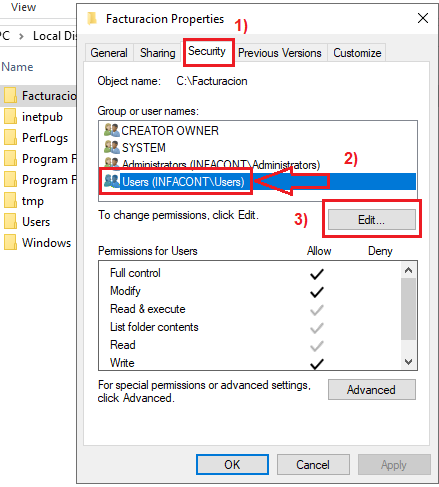
Task: Sort files by the Name column header
Action: [17, 67]
